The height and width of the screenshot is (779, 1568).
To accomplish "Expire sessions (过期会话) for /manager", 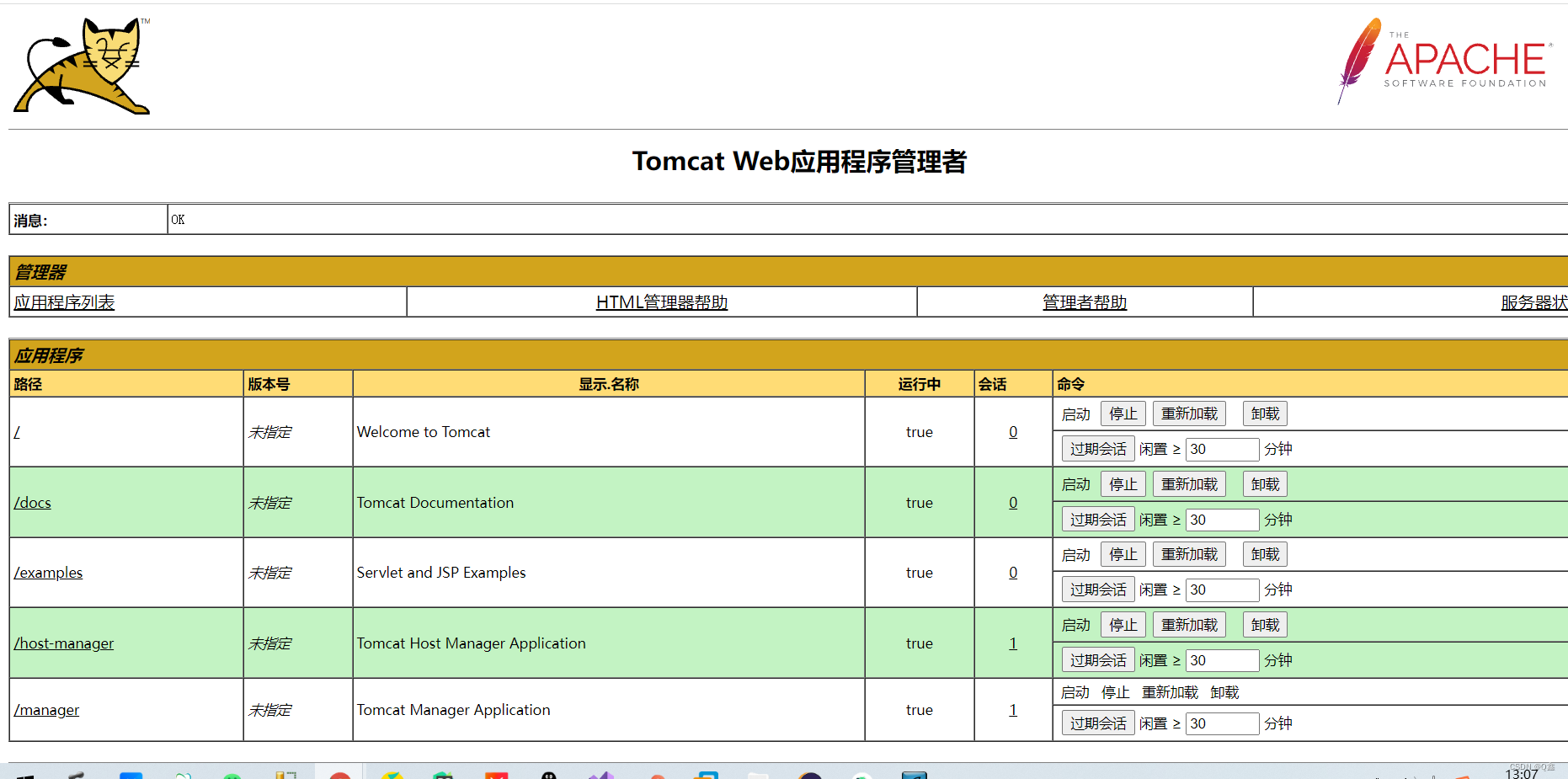I will 1098,723.
